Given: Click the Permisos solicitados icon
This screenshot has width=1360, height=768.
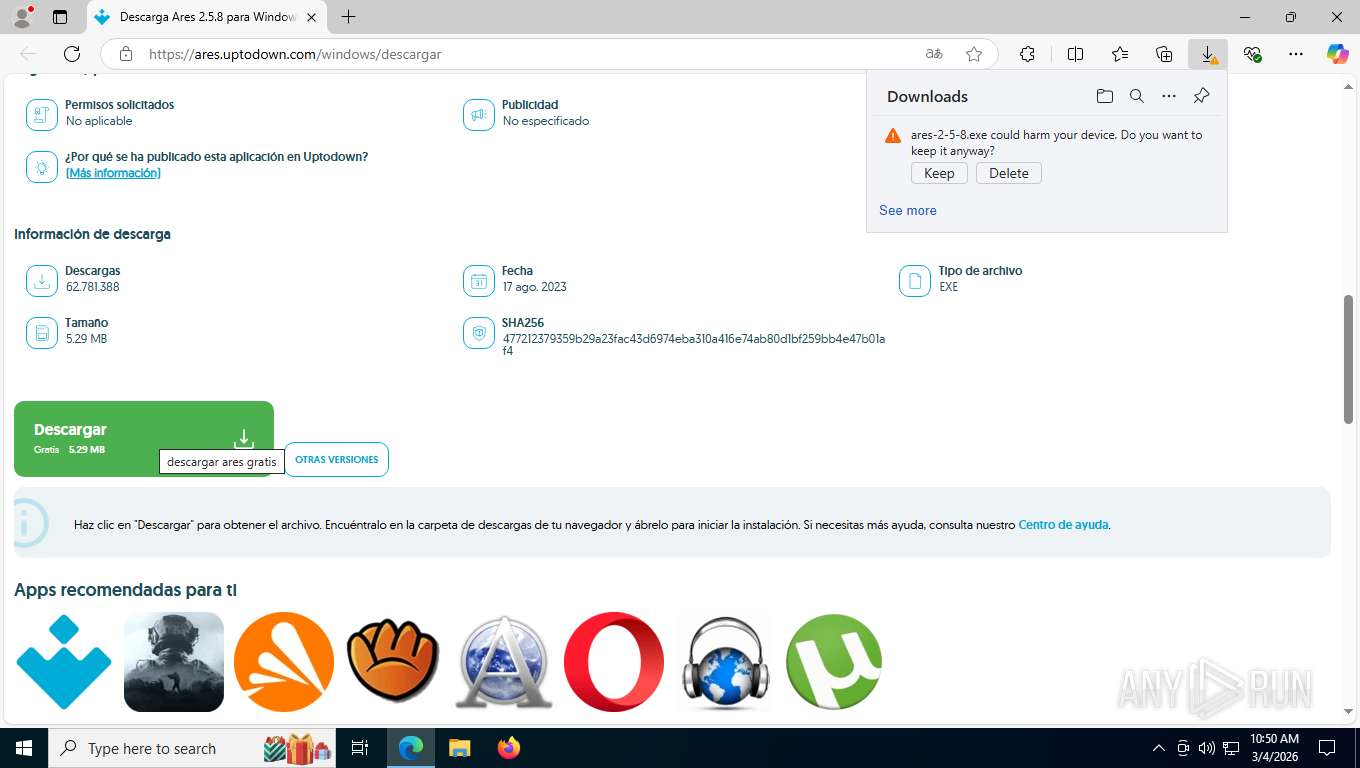Looking at the screenshot, I should coord(42,115).
